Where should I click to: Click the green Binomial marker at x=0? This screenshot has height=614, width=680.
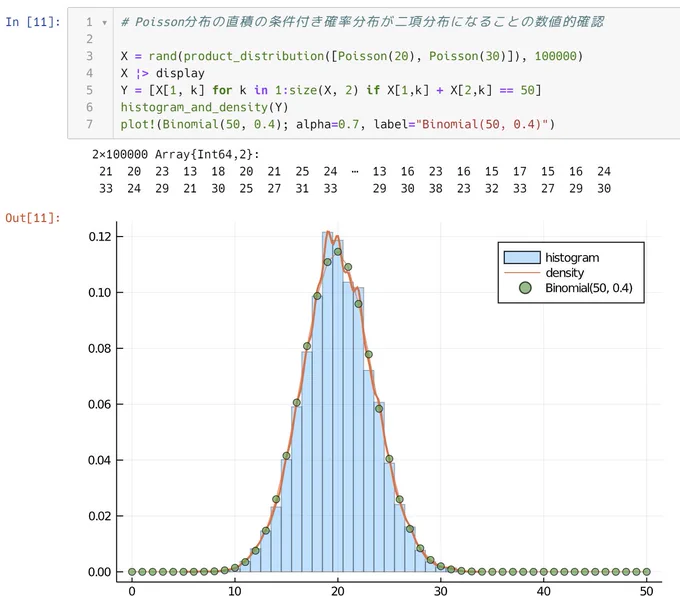132,572
